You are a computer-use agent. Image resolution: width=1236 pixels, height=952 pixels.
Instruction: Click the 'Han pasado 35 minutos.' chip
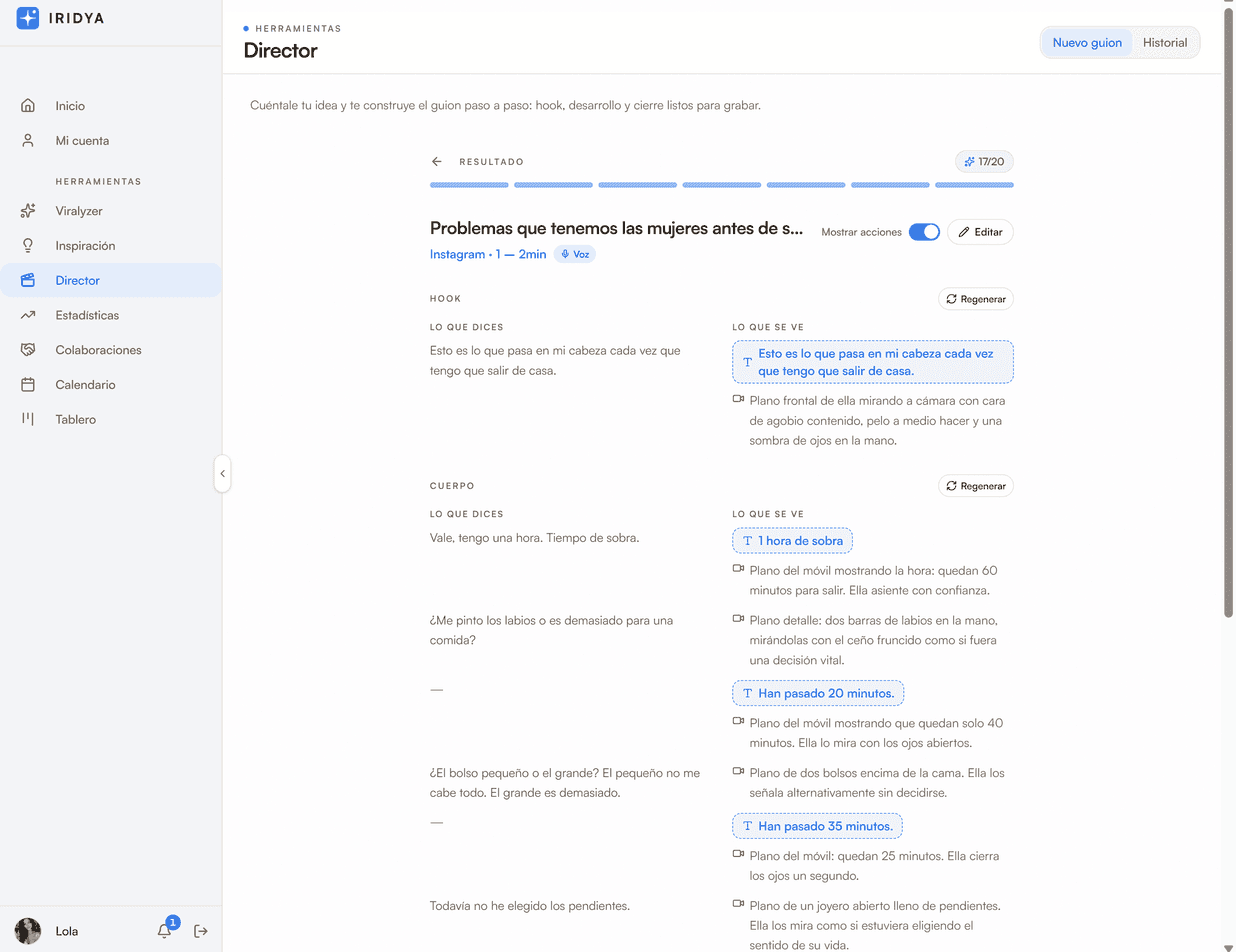(818, 827)
